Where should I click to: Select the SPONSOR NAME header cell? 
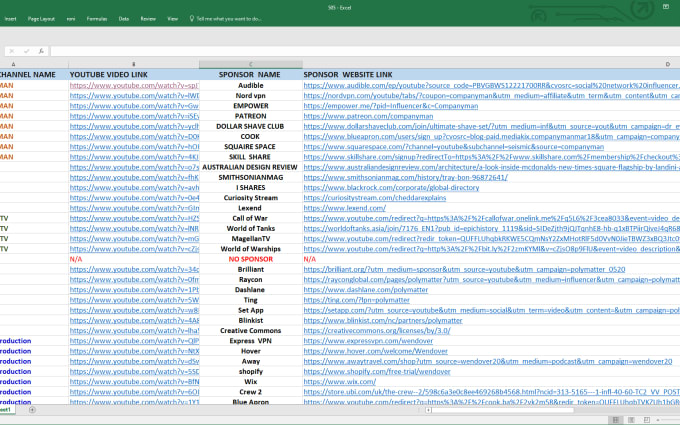[x=251, y=75]
